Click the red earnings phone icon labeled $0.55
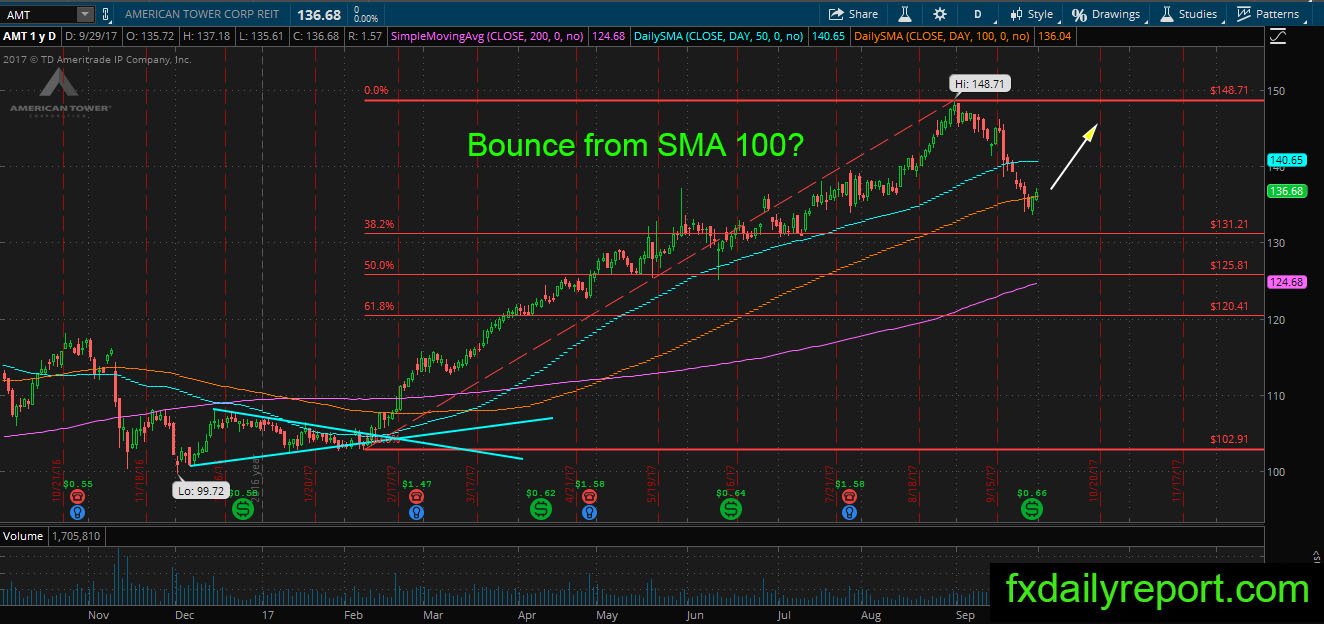 coord(76,496)
